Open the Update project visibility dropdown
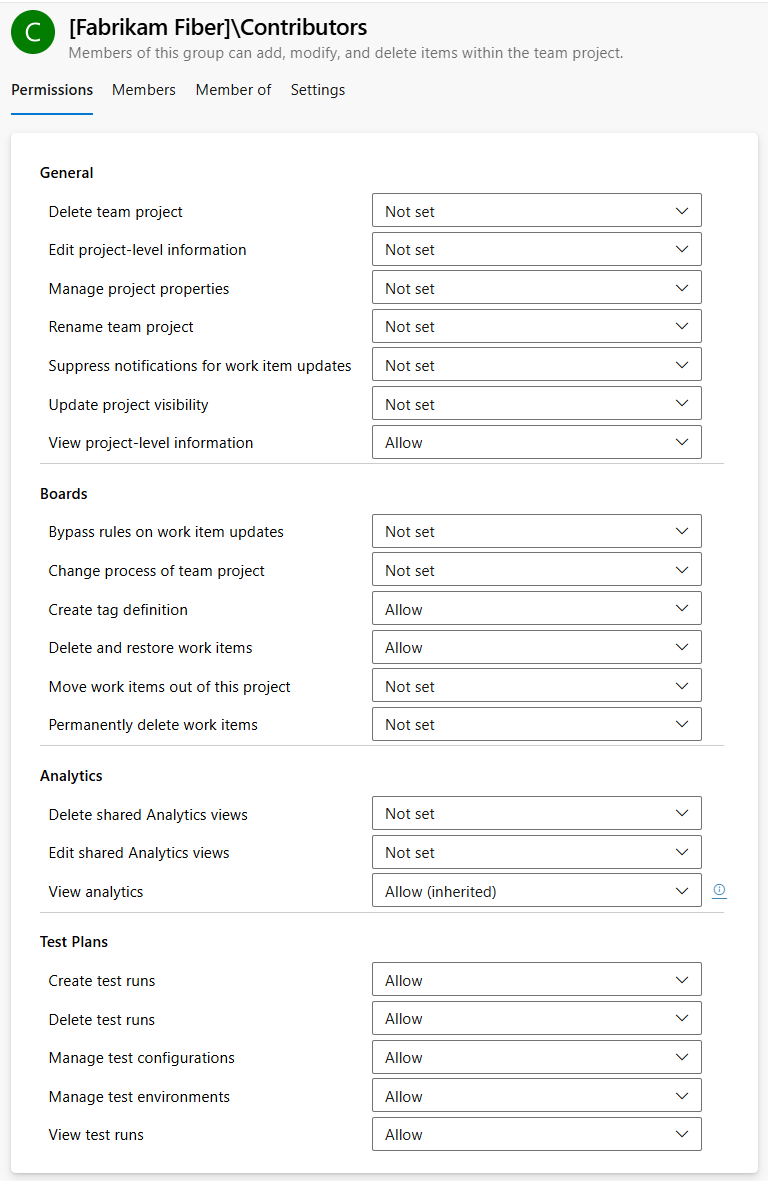 click(536, 403)
